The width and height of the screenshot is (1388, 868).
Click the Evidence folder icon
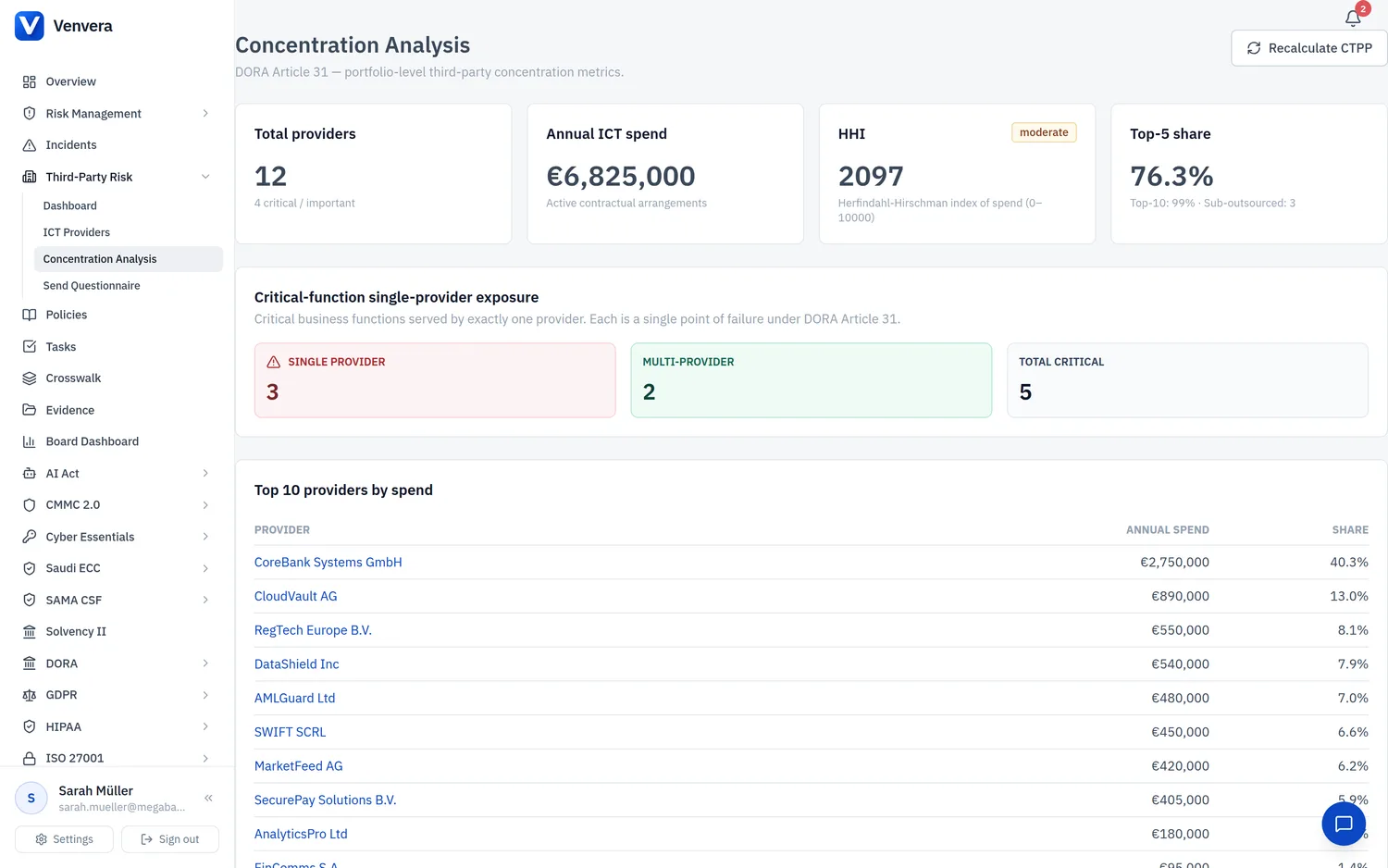[x=30, y=410]
